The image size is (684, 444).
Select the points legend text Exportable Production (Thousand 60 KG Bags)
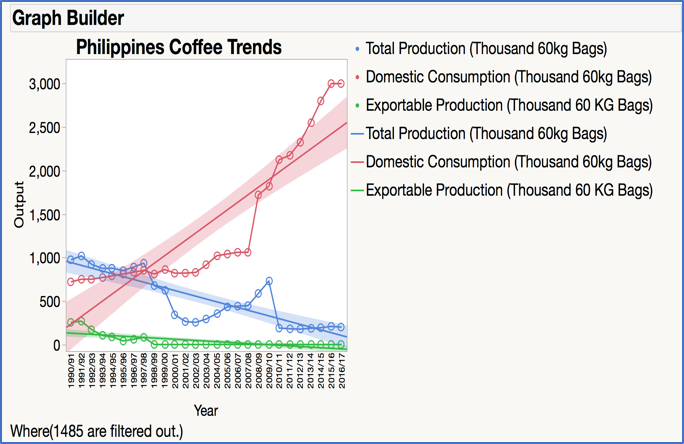509,106
